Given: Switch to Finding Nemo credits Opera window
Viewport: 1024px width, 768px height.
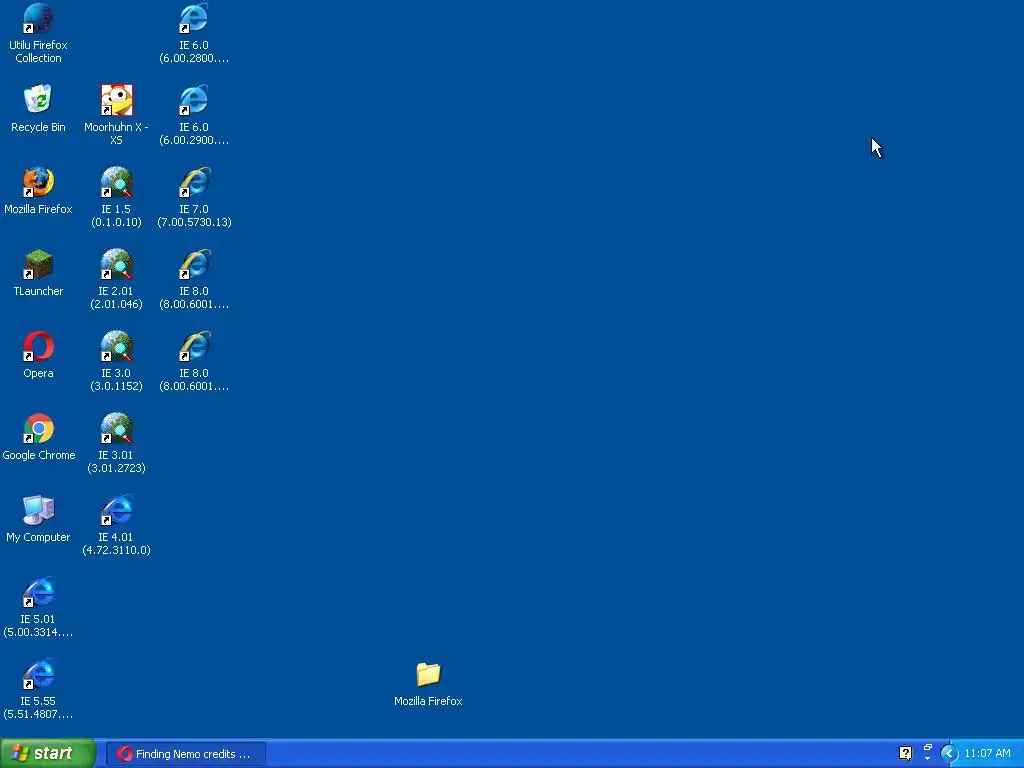Looking at the screenshot, I should point(185,754).
